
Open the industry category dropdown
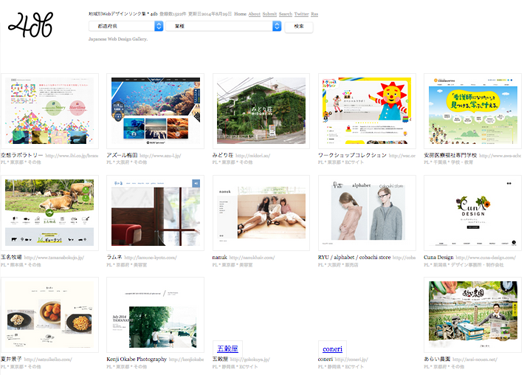pyautogui.click(x=223, y=26)
